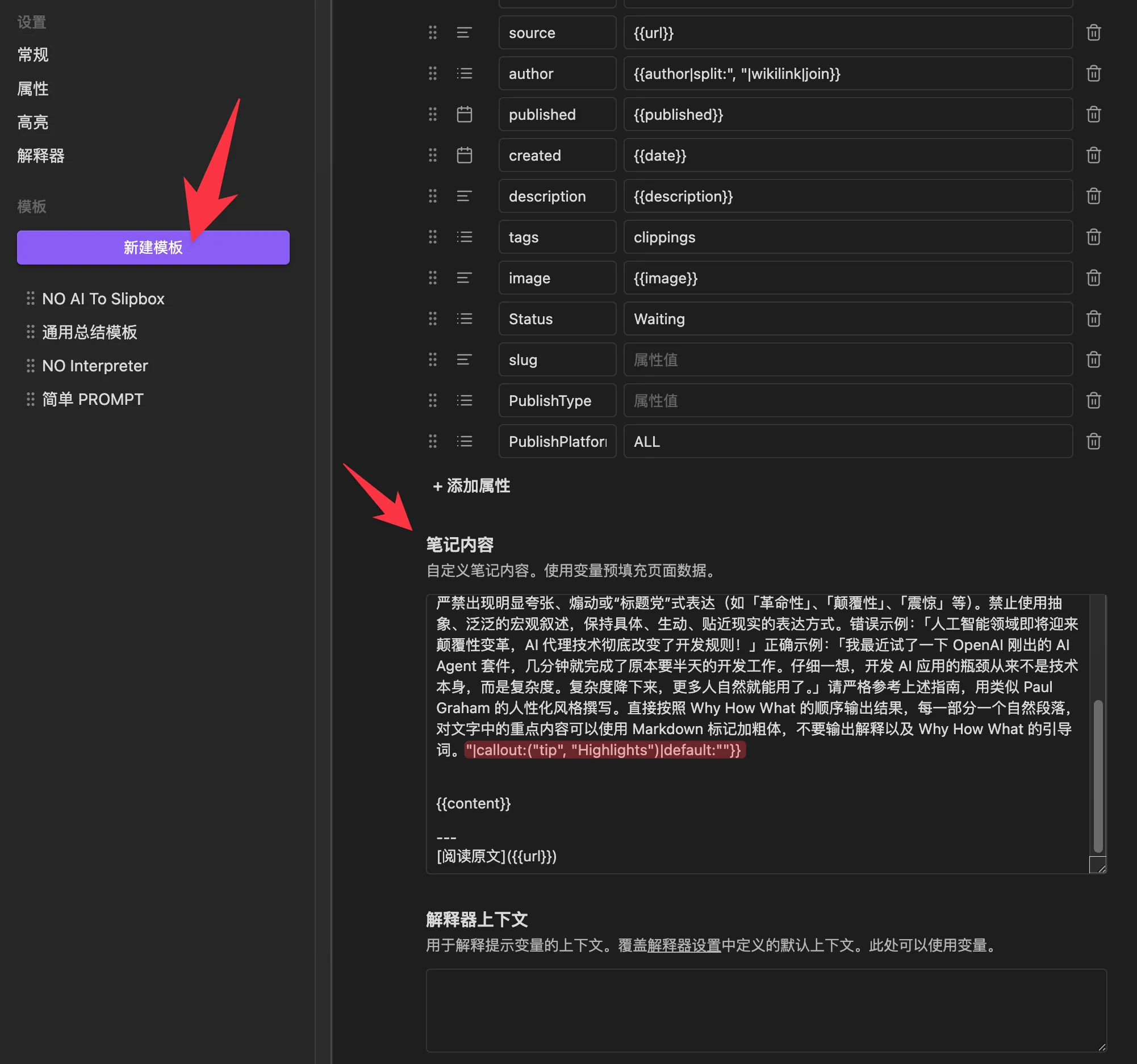
Task: Open the 解释器设置 link
Action: coord(683,946)
